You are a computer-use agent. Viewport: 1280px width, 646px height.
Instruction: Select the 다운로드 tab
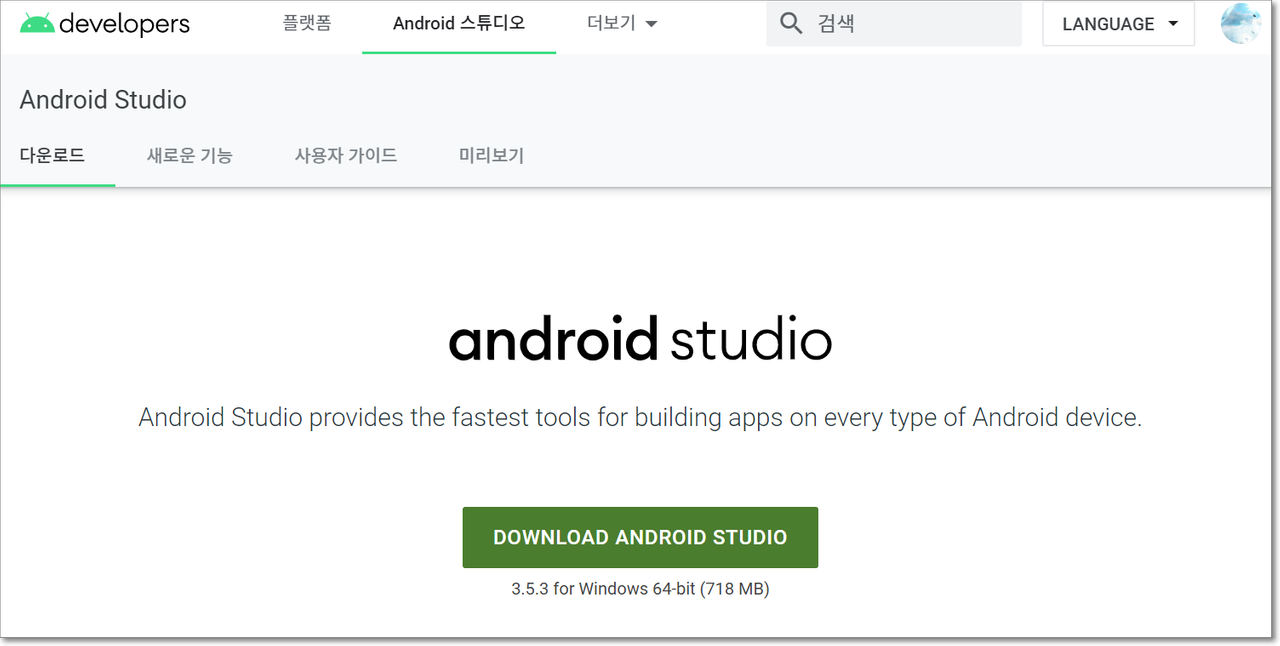tap(52, 155)
